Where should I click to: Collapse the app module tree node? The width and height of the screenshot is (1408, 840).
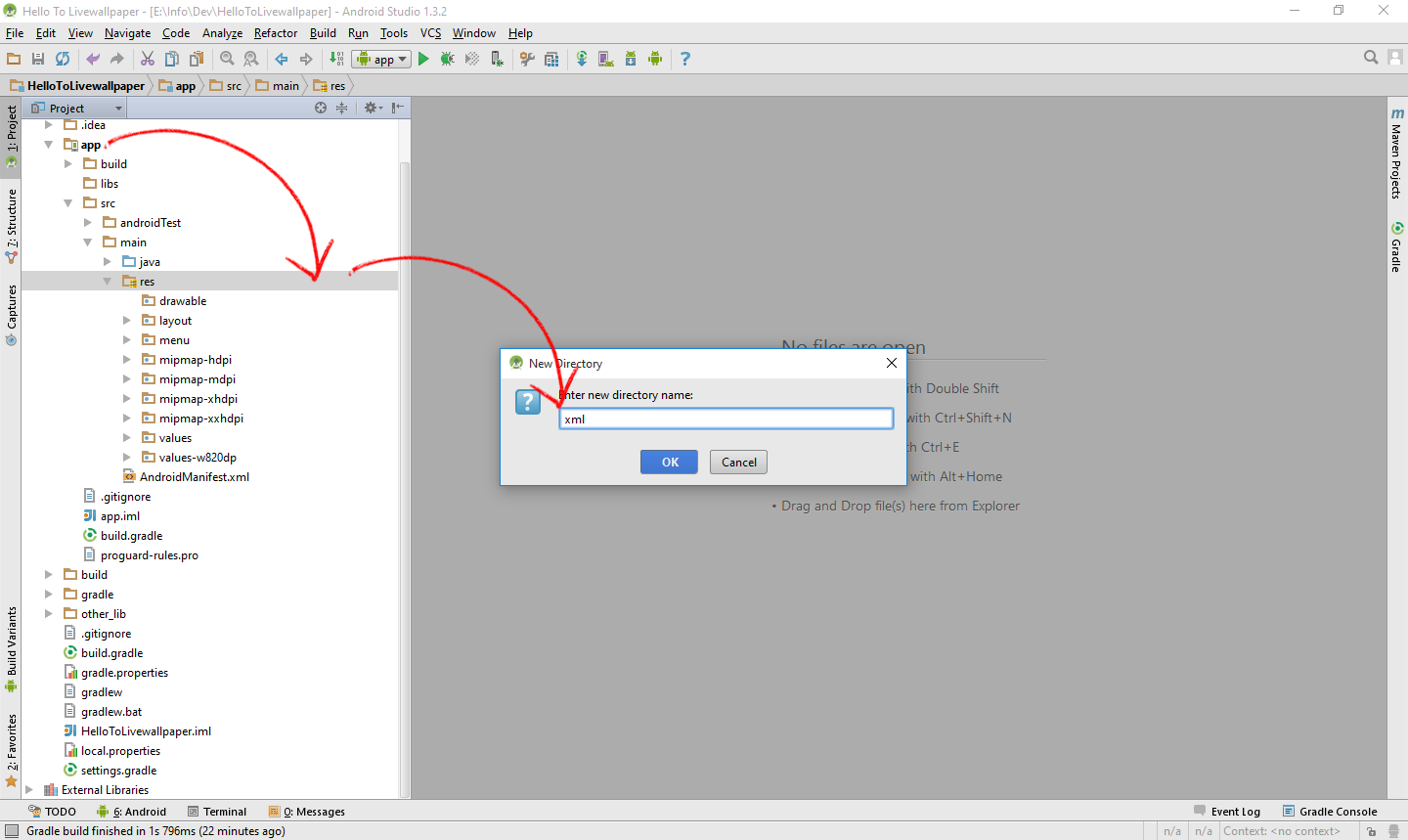pyautogui.click(x=48, y=145)
